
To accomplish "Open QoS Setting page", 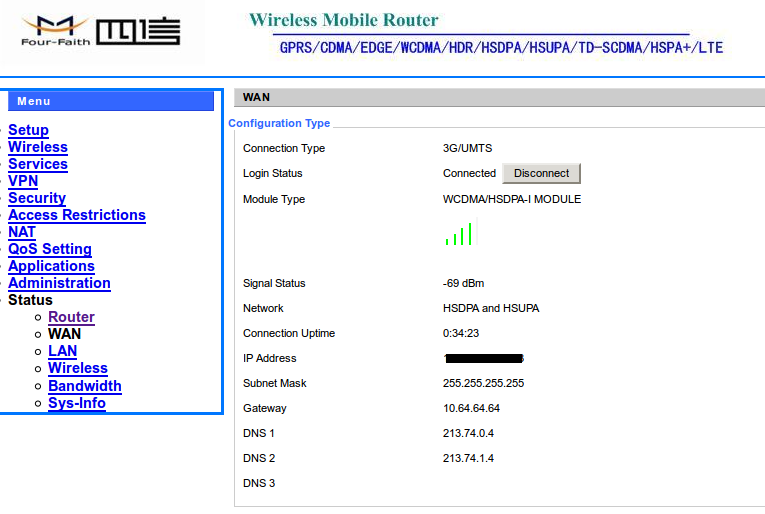I will click(50, 249).
